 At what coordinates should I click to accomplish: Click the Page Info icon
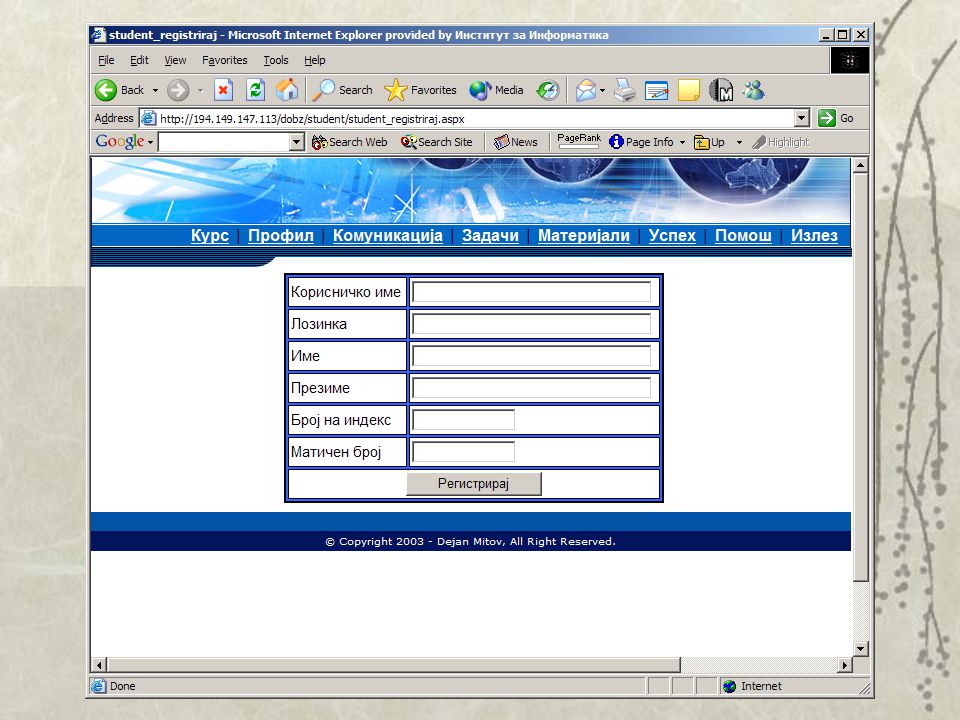pyautogui.click(x=616, y=142)
